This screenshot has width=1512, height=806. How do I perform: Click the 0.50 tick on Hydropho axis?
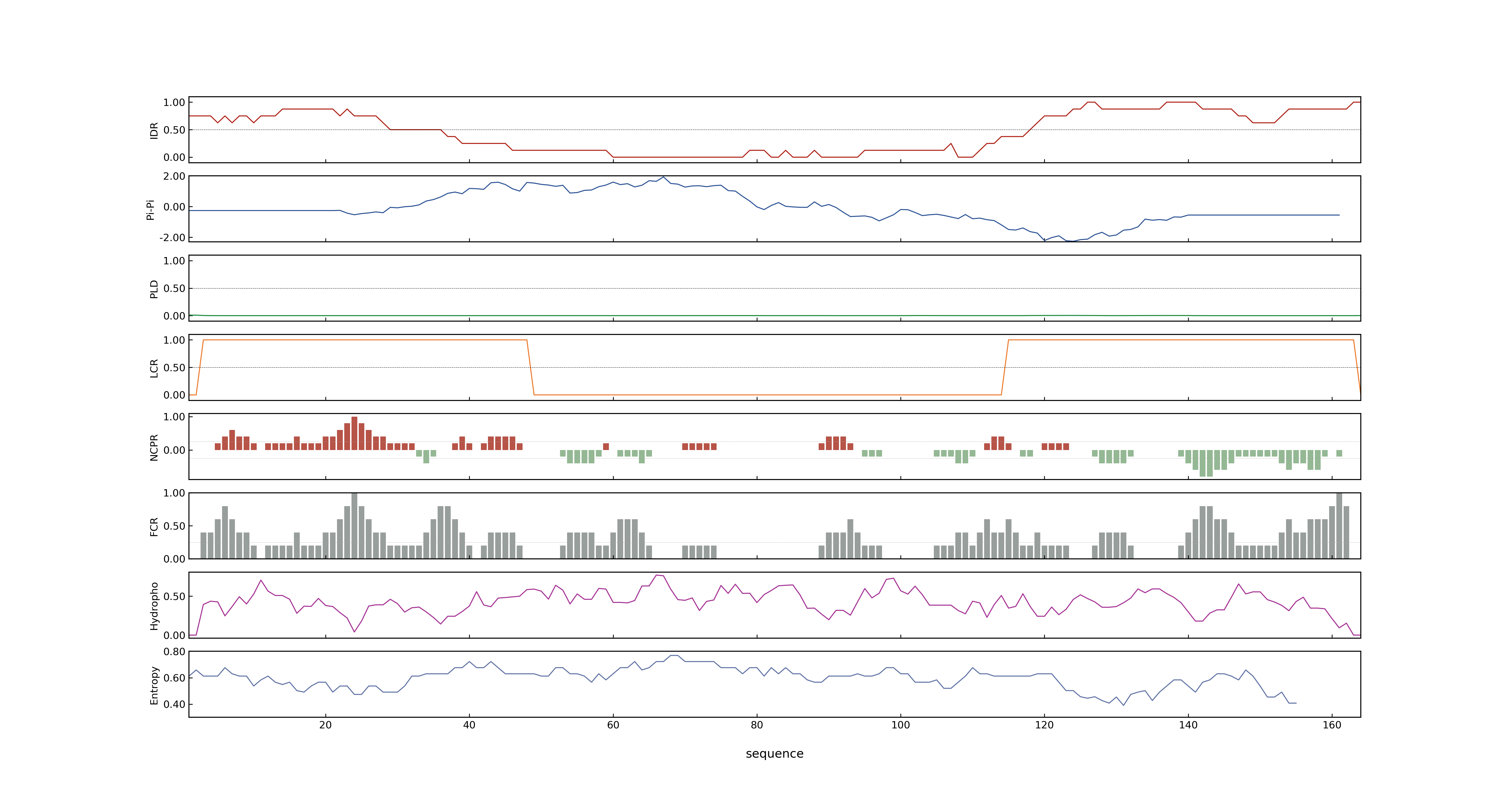tap(174, 597)
